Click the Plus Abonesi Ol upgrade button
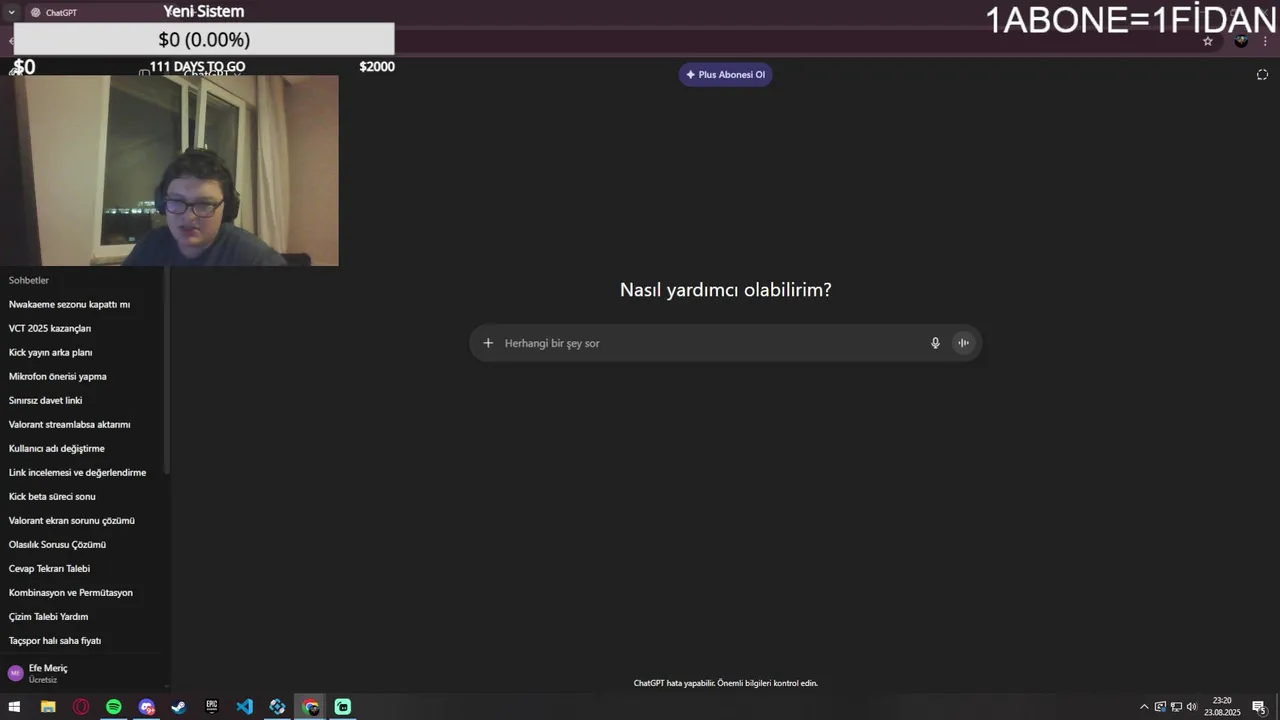1280x720 pixels. [x=726, y=75]
